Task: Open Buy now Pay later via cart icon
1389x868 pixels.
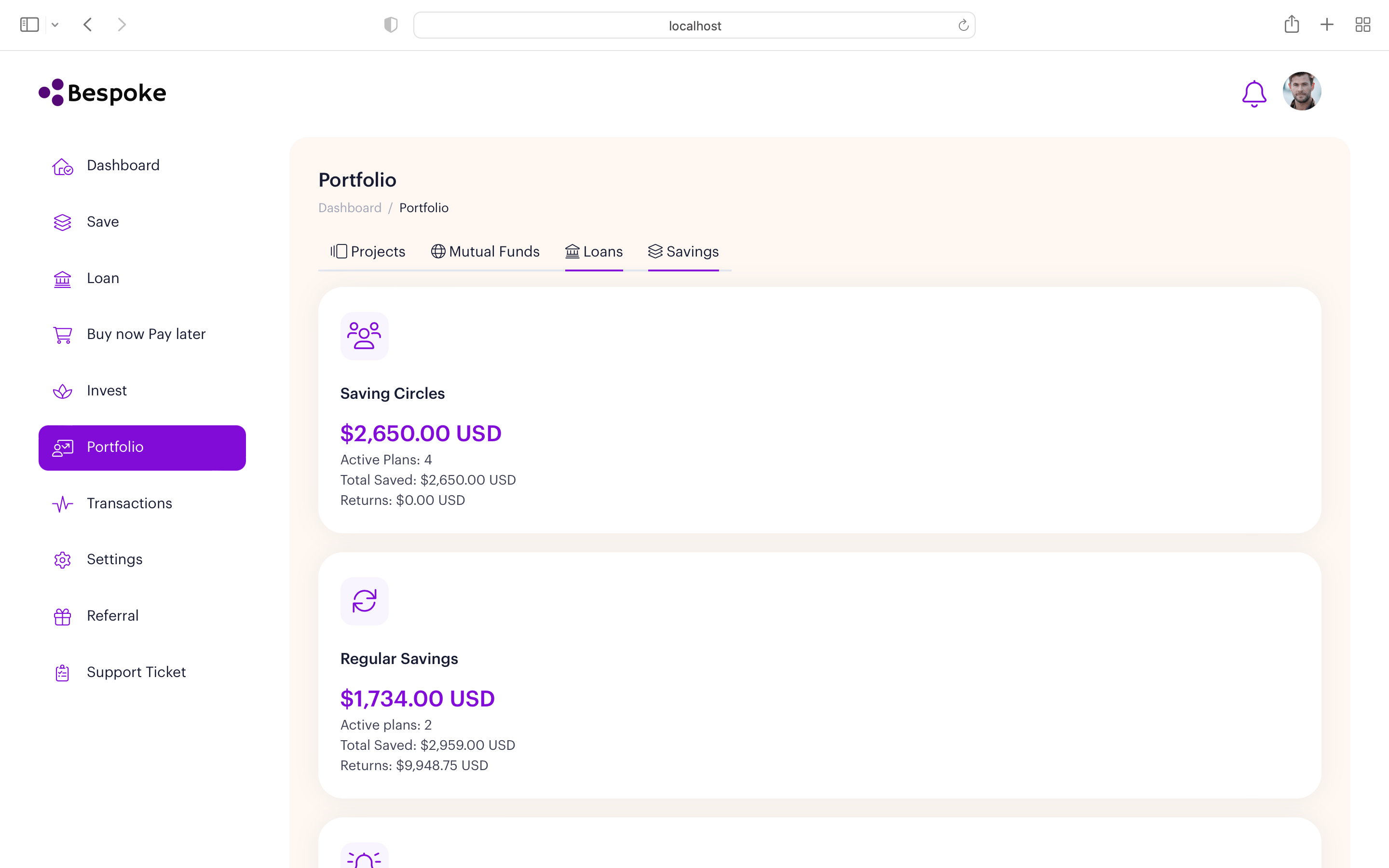Action: (62, 335)
